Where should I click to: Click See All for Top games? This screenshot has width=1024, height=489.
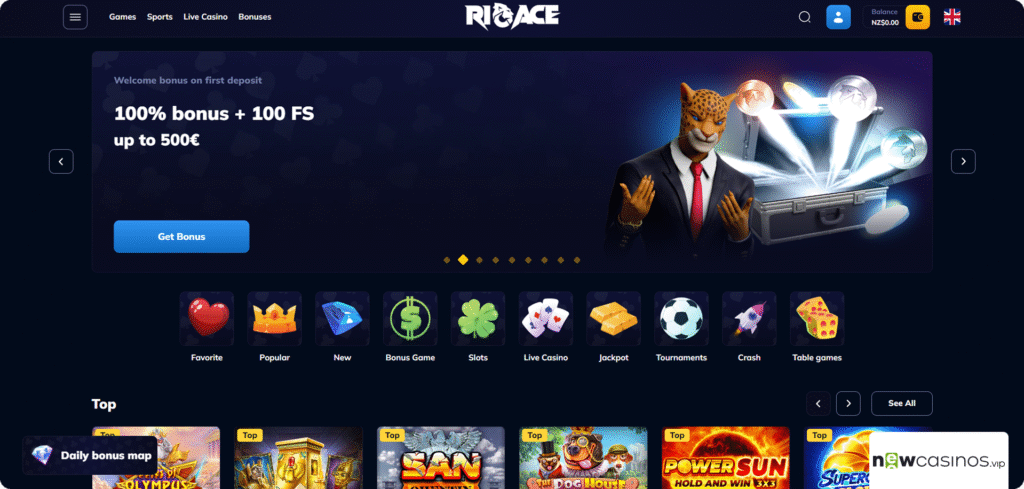click(902, 403)
